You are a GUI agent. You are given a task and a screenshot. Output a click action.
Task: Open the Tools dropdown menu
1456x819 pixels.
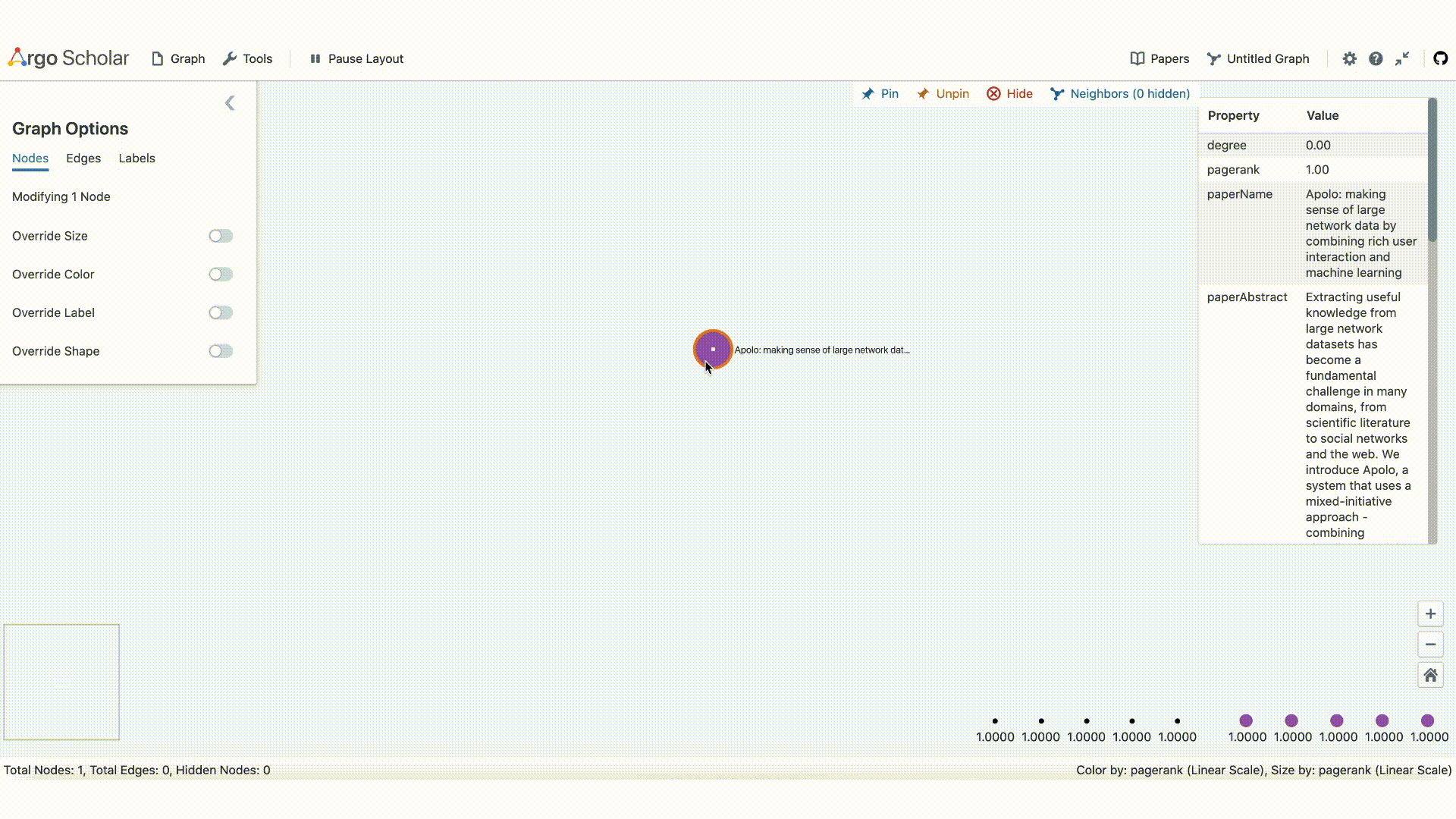point(247,58)
